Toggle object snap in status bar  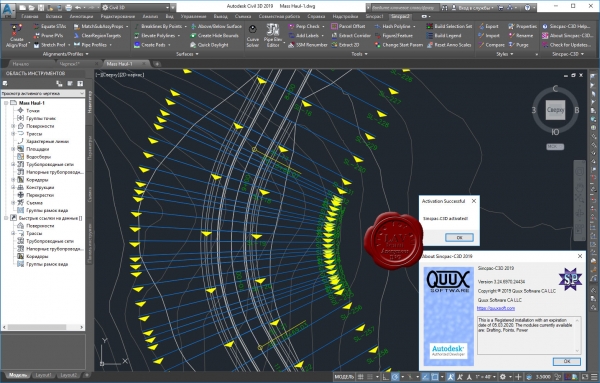[435, 377]
